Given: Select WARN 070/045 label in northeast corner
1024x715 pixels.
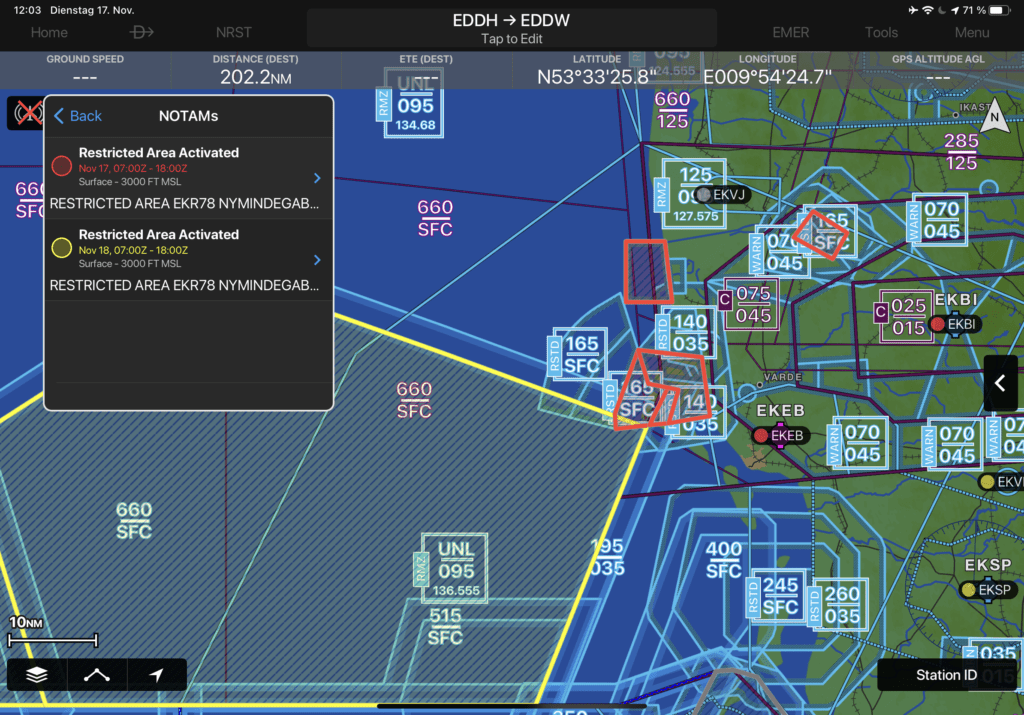Looking at the screenshot, I should pos(936,221).
